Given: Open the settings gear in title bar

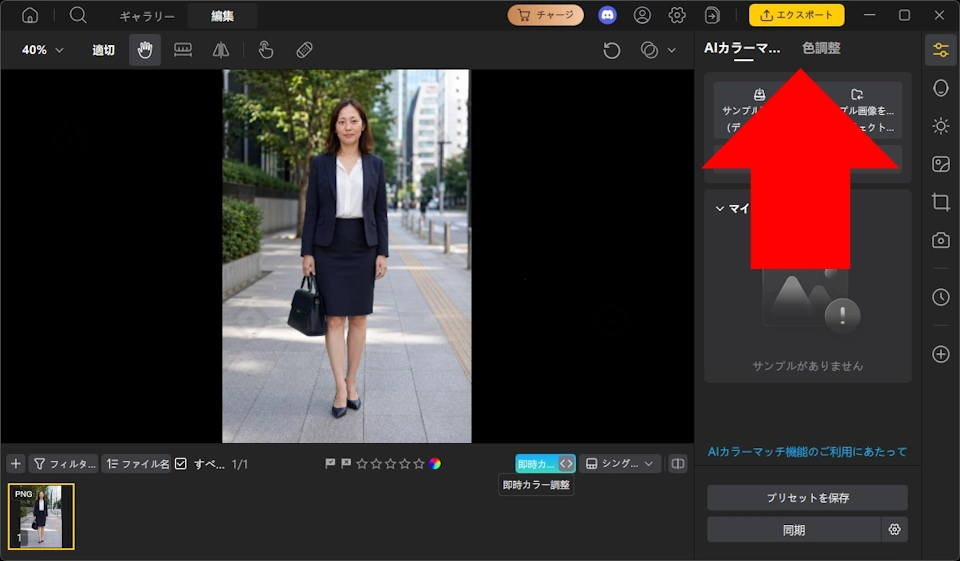Looking at the screenshot, I should point(677,15).
